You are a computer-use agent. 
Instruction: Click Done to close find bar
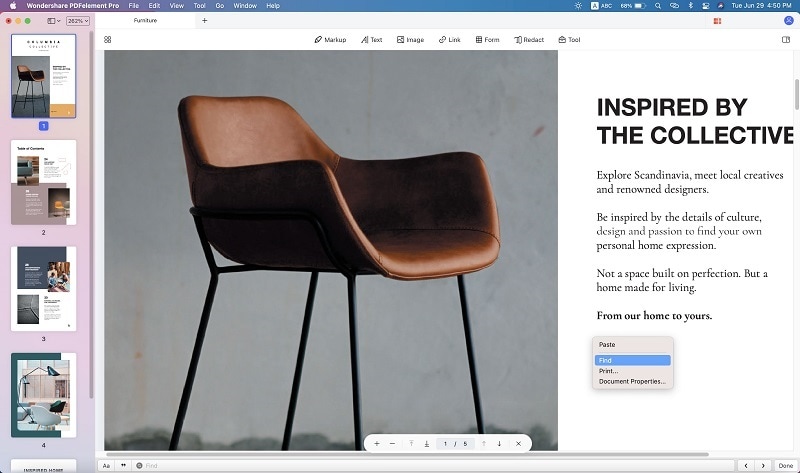[x=786, y=465]
